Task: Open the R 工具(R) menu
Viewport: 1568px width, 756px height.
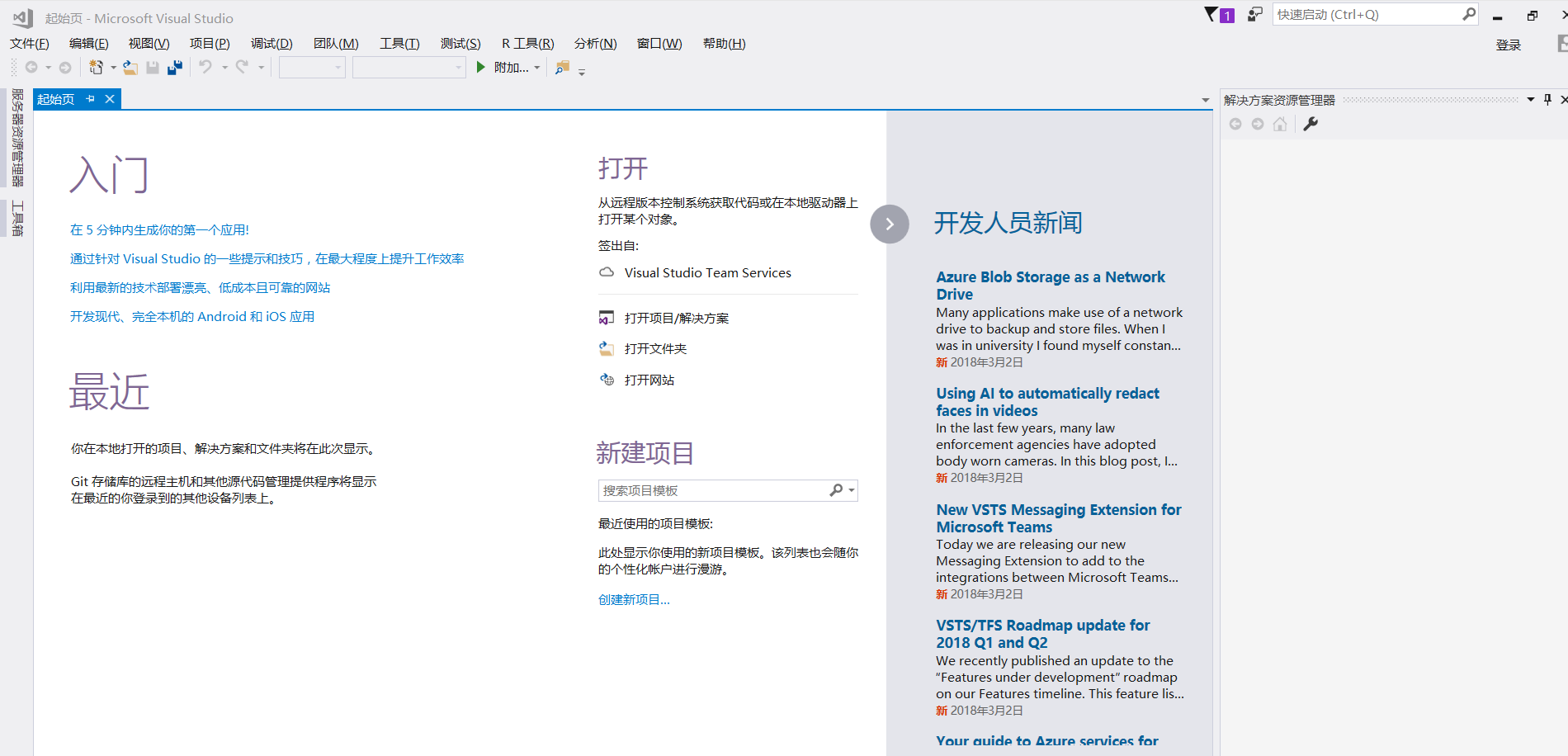Action: tap(527, 44)
